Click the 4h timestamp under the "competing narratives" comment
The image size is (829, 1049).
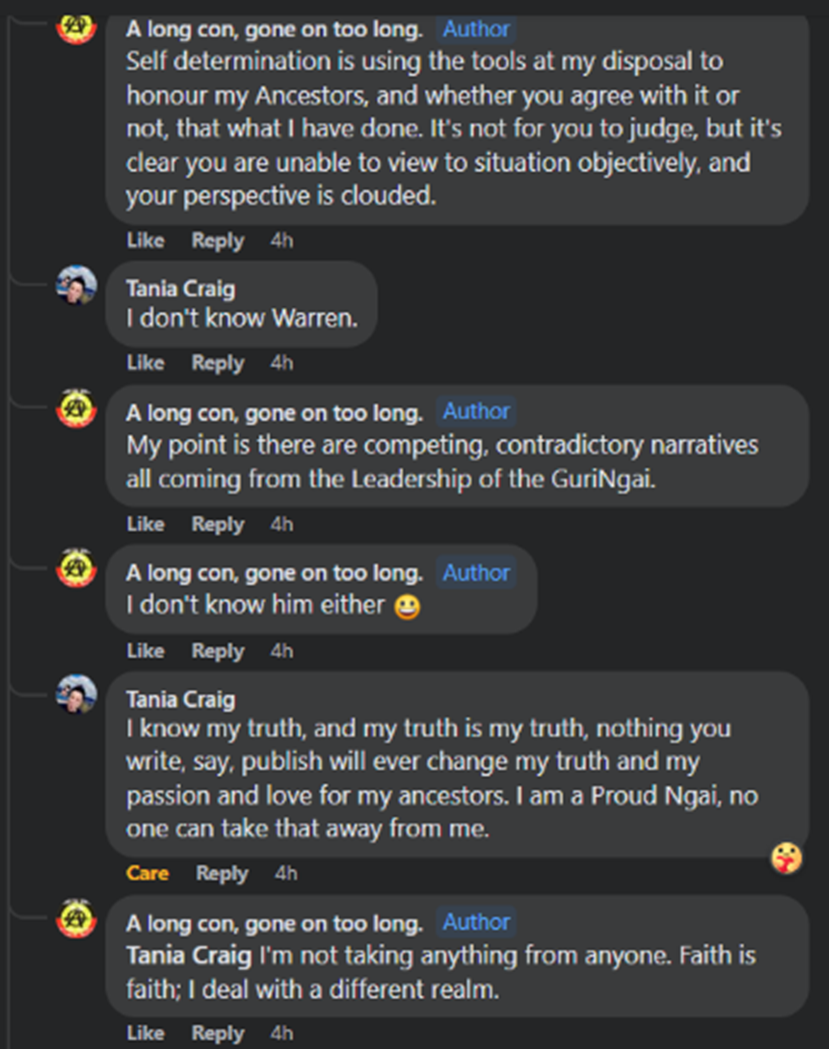[x=281, y=524]
